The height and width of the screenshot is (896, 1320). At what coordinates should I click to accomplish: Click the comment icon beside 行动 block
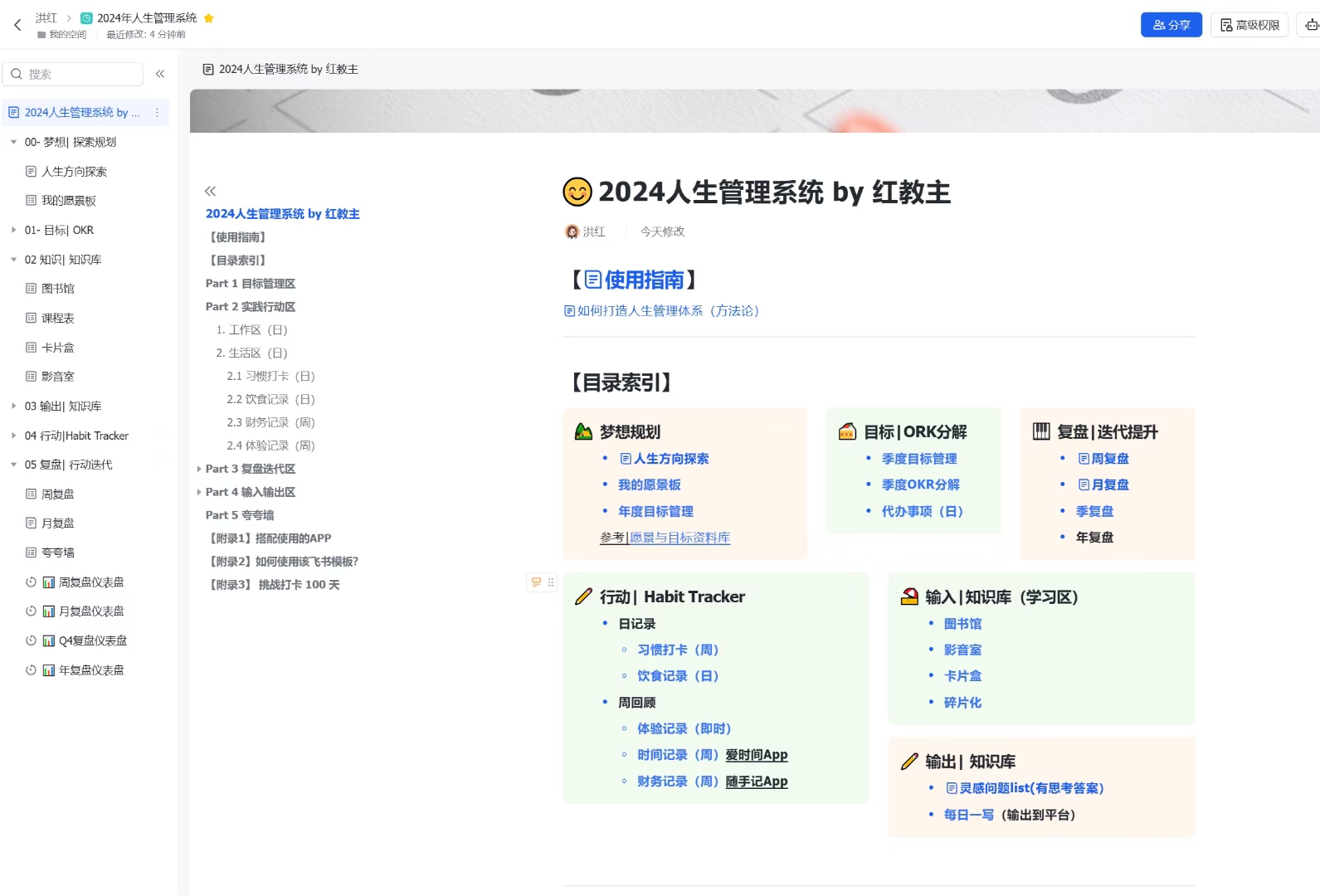536,582
